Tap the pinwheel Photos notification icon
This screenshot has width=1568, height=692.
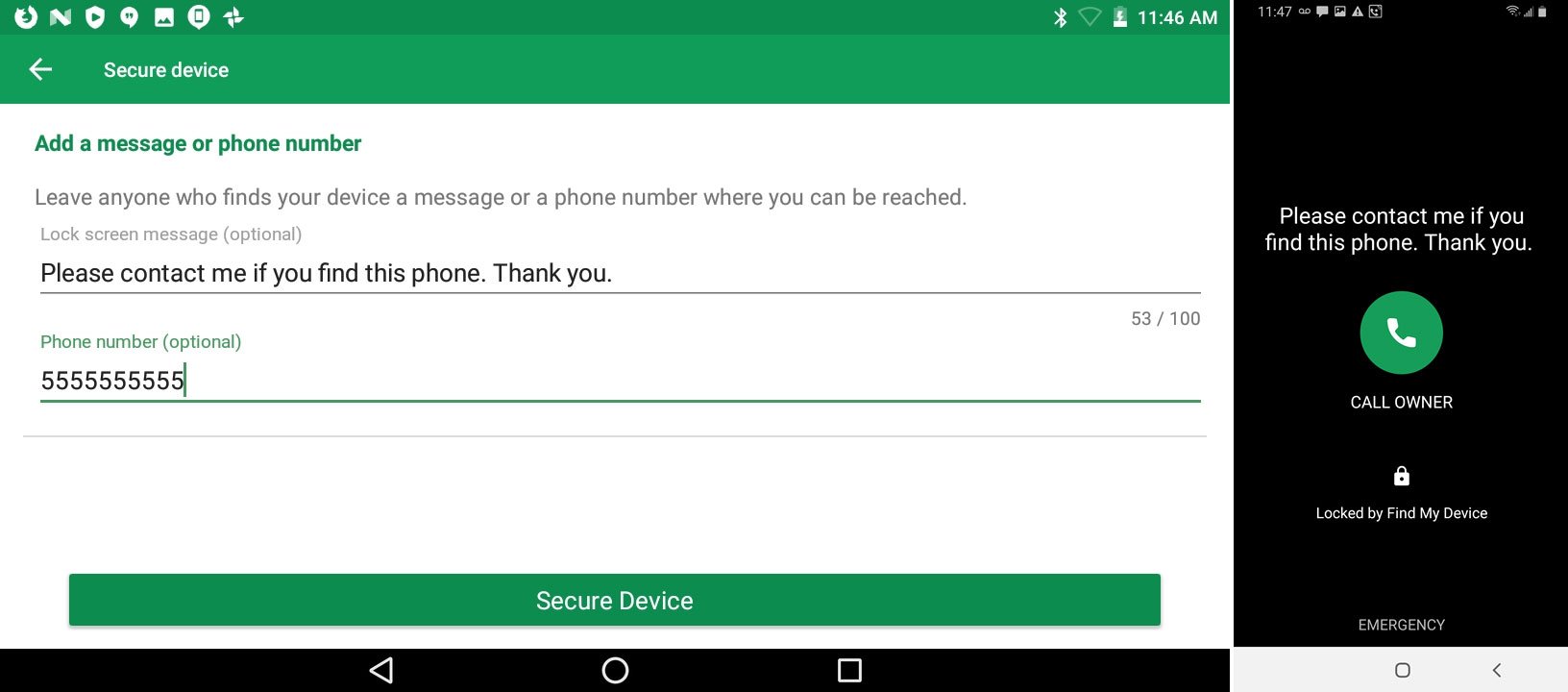coord(233,17)
